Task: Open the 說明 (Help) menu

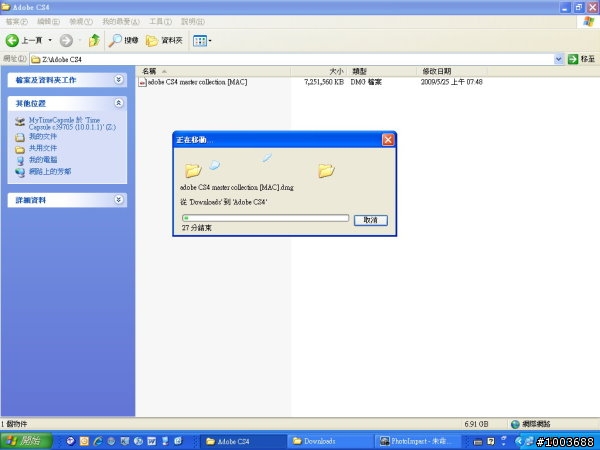Action: coord(192,22)
